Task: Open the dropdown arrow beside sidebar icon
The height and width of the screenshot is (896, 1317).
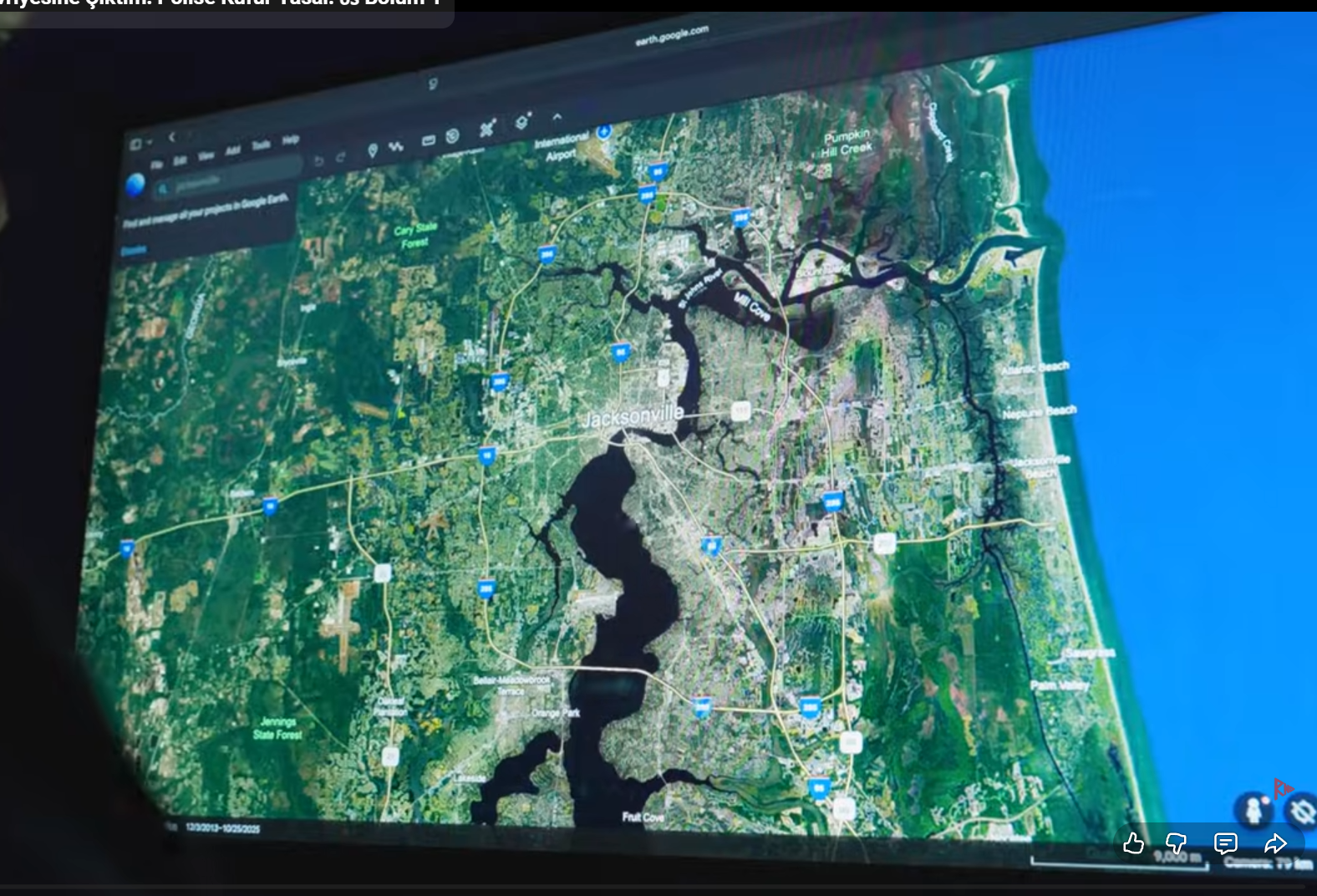Action: (149, 143)
